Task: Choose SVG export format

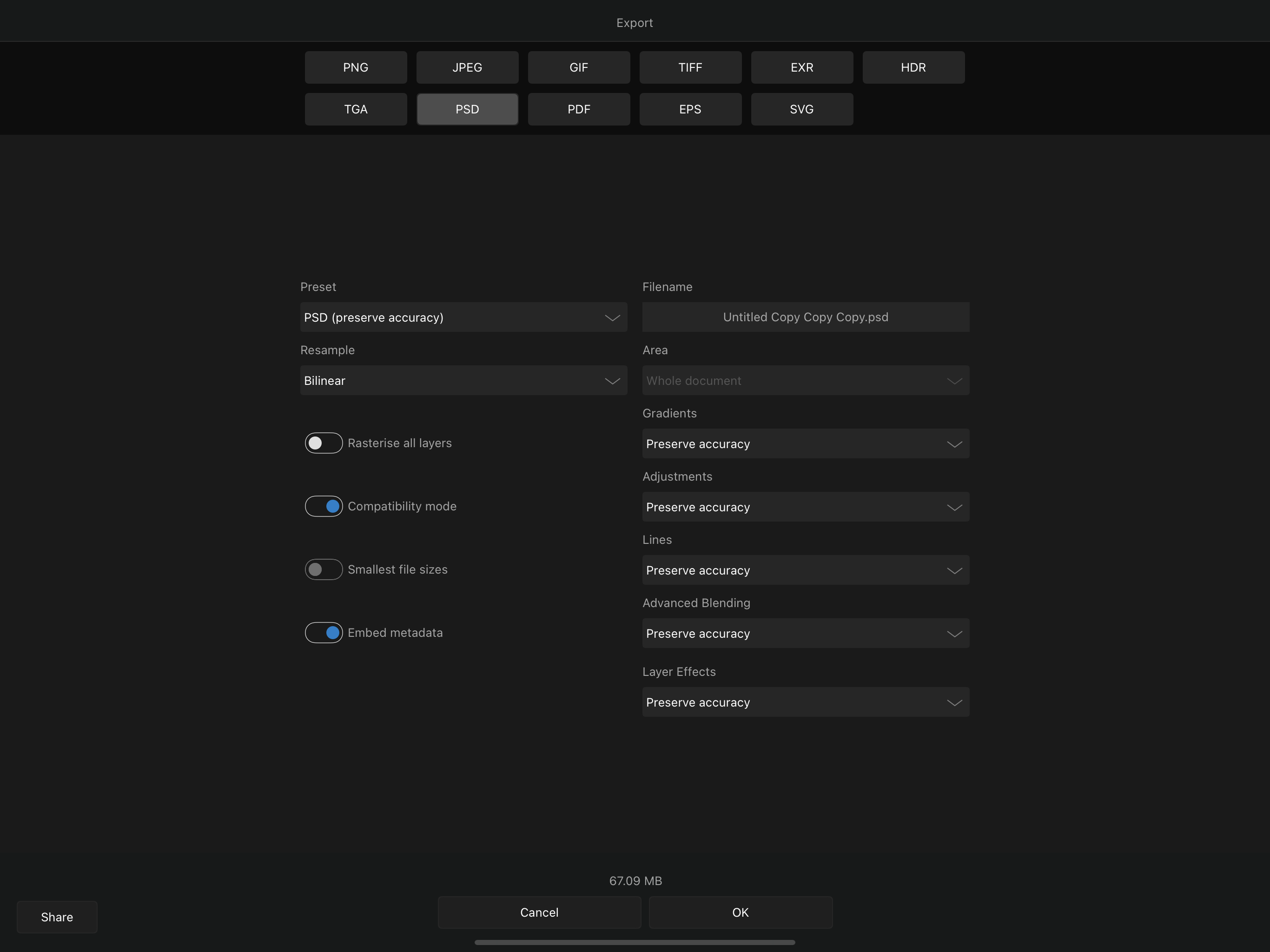Action: (x=801, y=109)
